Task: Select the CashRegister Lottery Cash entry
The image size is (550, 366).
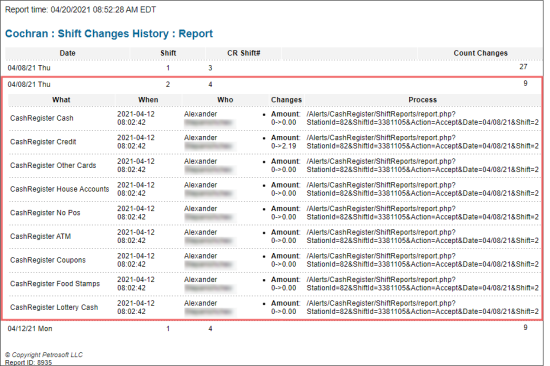Action: click(54, 307)
